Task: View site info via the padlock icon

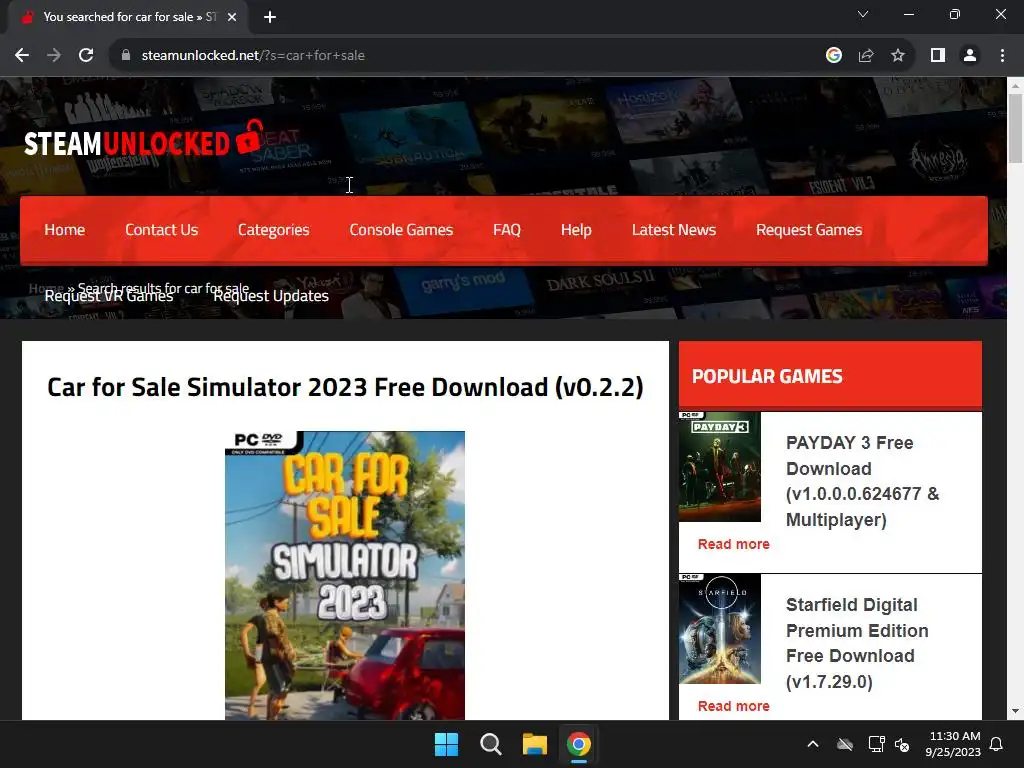Action: click(x=126, y=56)
